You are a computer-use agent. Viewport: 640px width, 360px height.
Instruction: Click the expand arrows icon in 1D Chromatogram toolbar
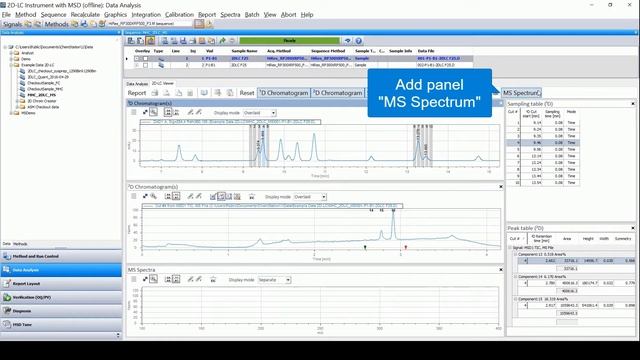145,112
